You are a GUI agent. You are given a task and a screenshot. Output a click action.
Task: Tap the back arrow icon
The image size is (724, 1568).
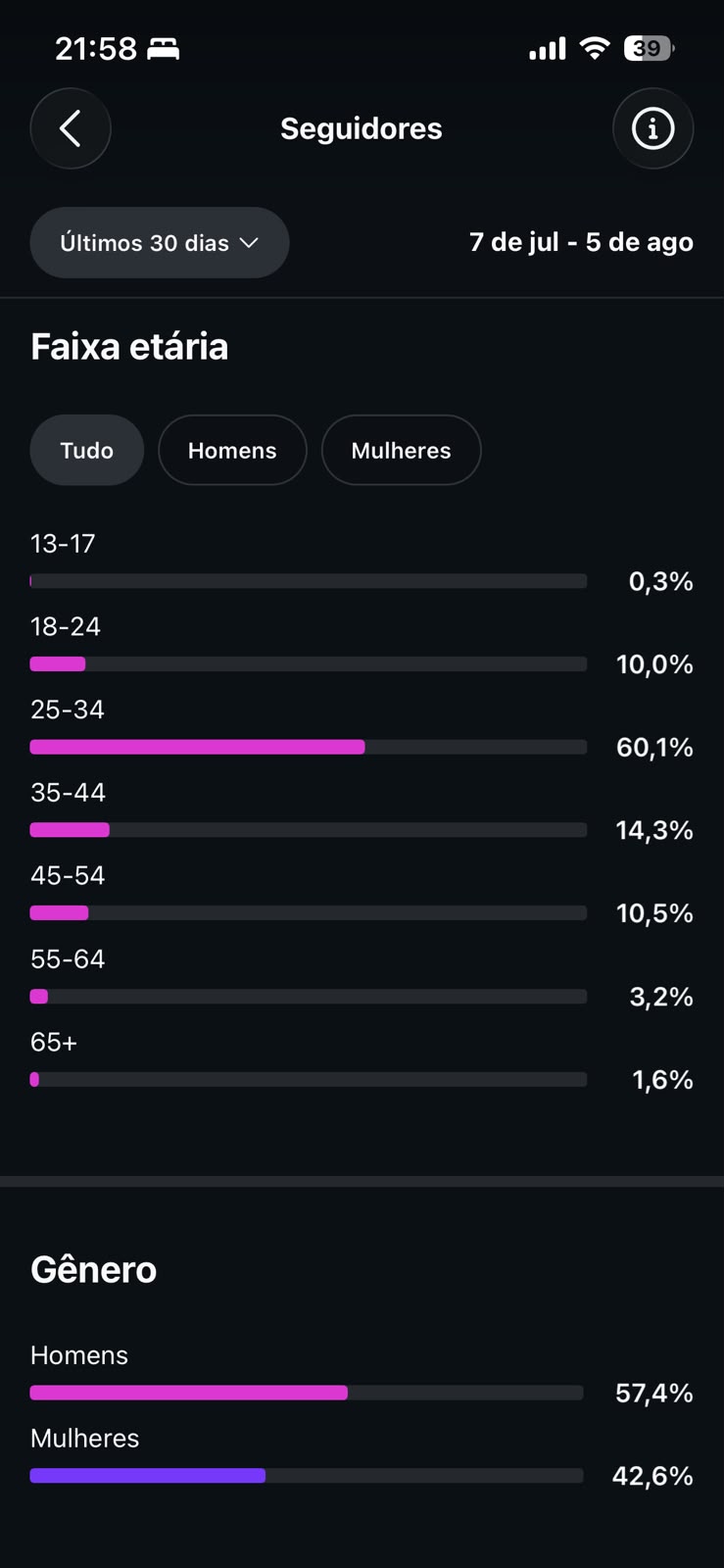click(71, 128)
